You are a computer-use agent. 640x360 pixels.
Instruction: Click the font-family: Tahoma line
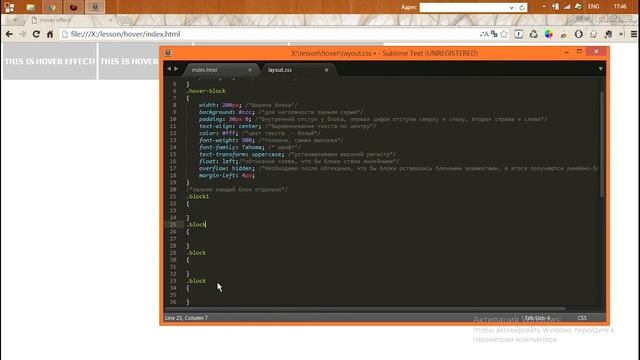(x=231, y=147)
